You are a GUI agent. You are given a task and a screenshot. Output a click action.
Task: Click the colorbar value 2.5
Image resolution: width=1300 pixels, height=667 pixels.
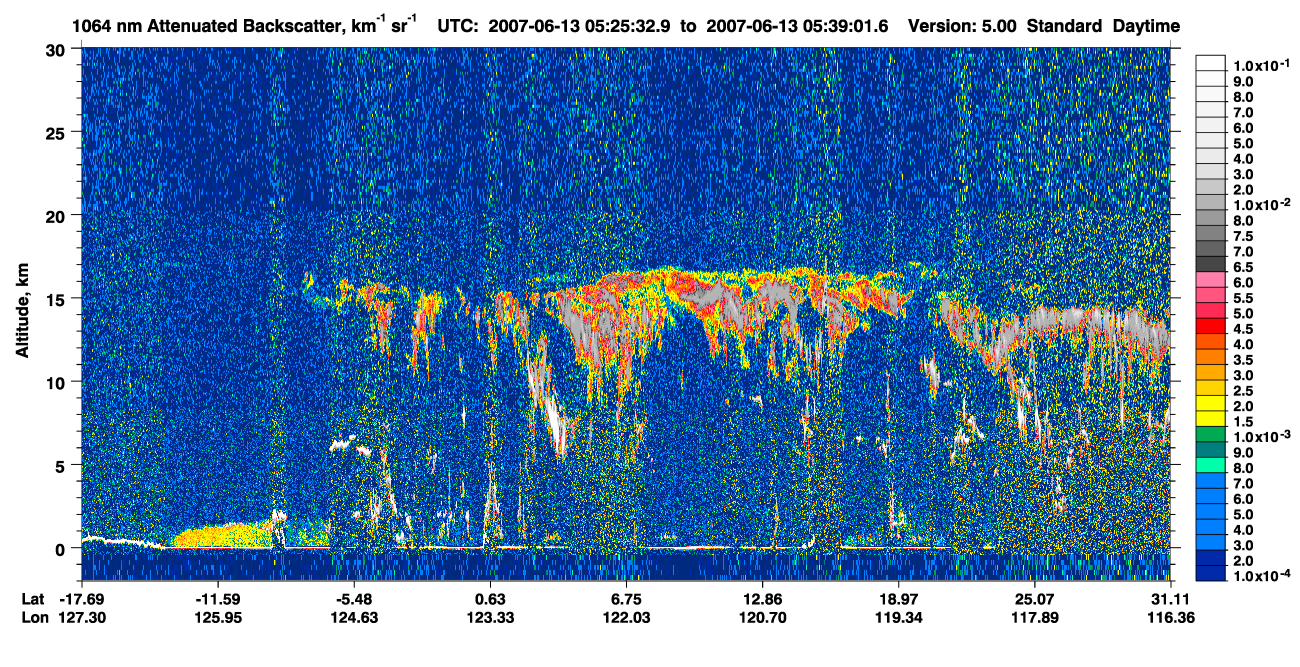(x=1244, y=391)
